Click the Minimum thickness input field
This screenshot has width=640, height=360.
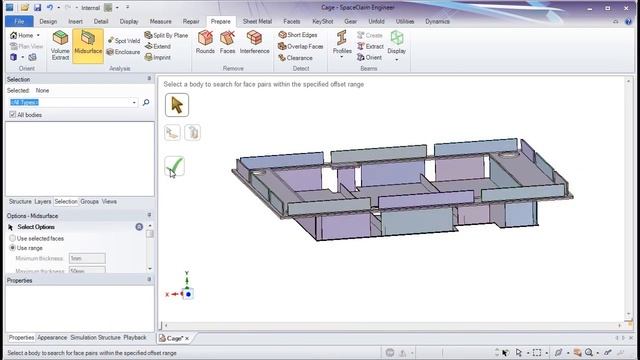coord(87,258)
